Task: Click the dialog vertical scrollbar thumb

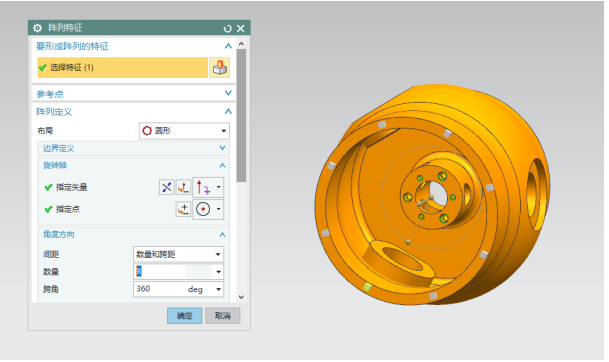Action: coord(241,115)
